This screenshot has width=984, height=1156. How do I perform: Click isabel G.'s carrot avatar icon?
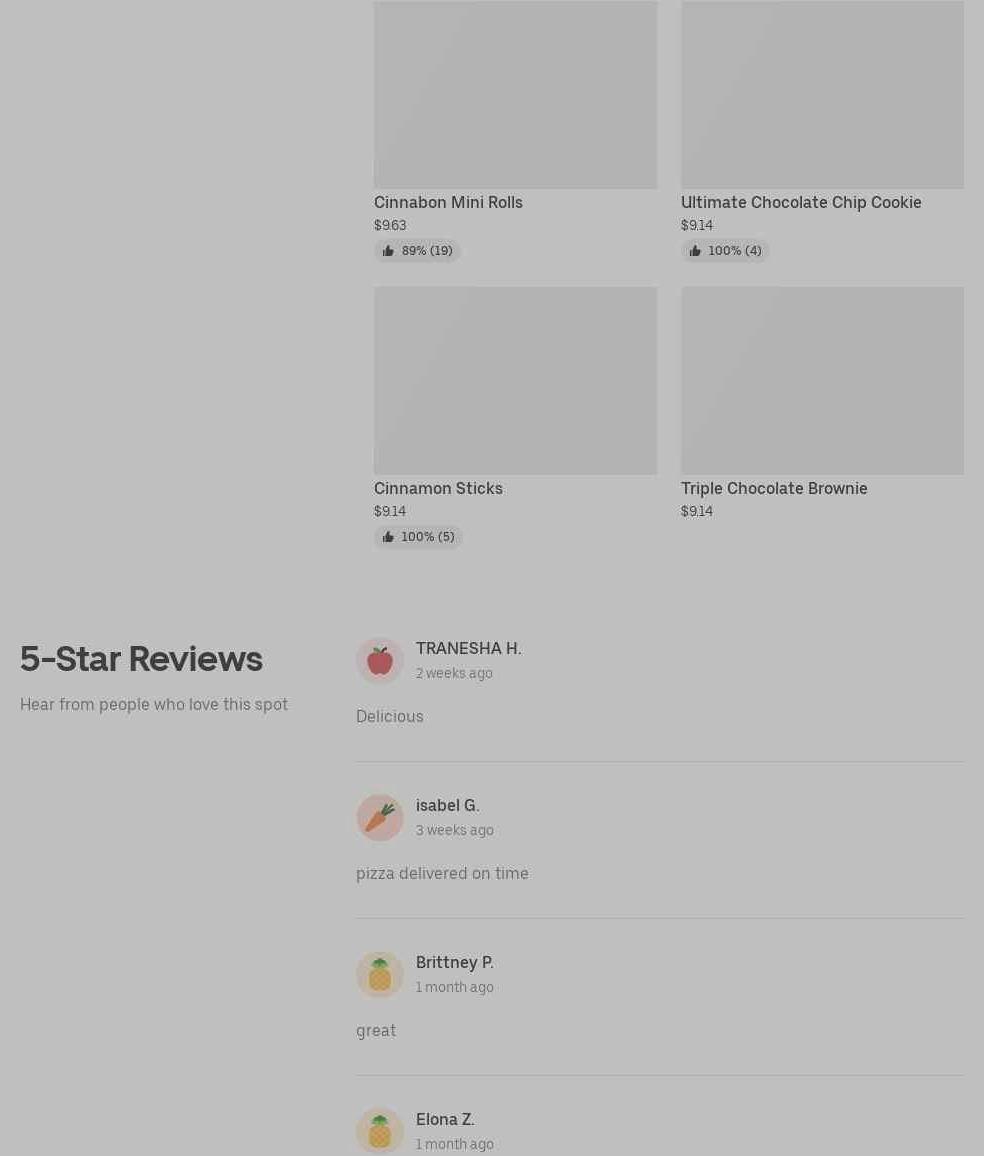380,818
